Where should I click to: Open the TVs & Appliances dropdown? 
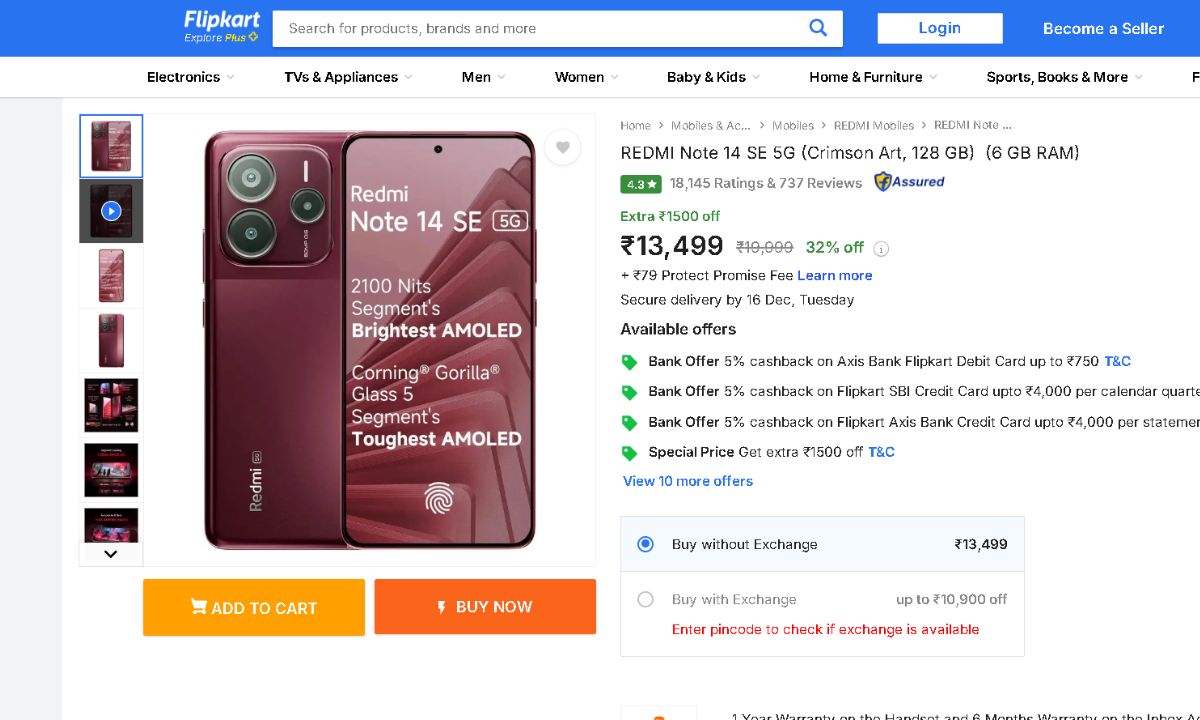pos(348,77)
